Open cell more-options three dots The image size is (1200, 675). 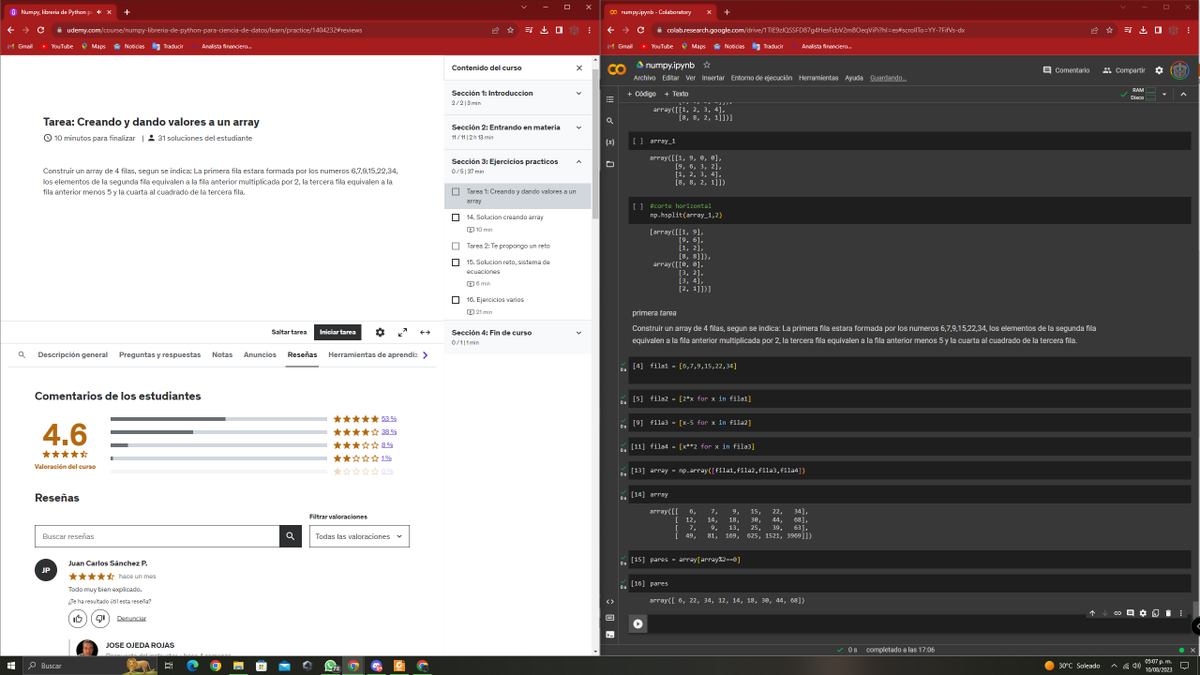1181,613
